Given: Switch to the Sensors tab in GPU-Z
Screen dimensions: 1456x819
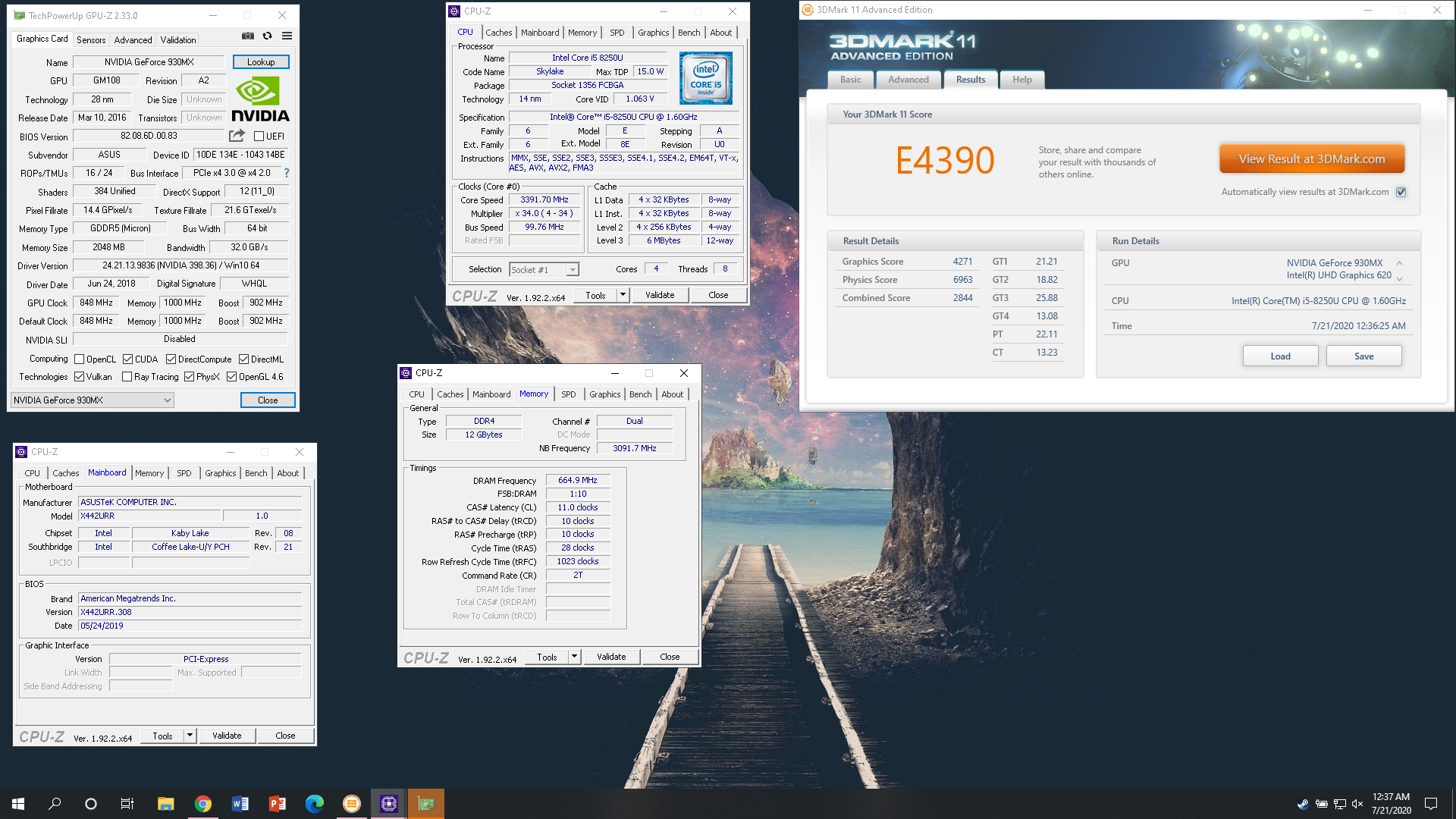Looking at the screenshot, I should click(x=91, y=39).
